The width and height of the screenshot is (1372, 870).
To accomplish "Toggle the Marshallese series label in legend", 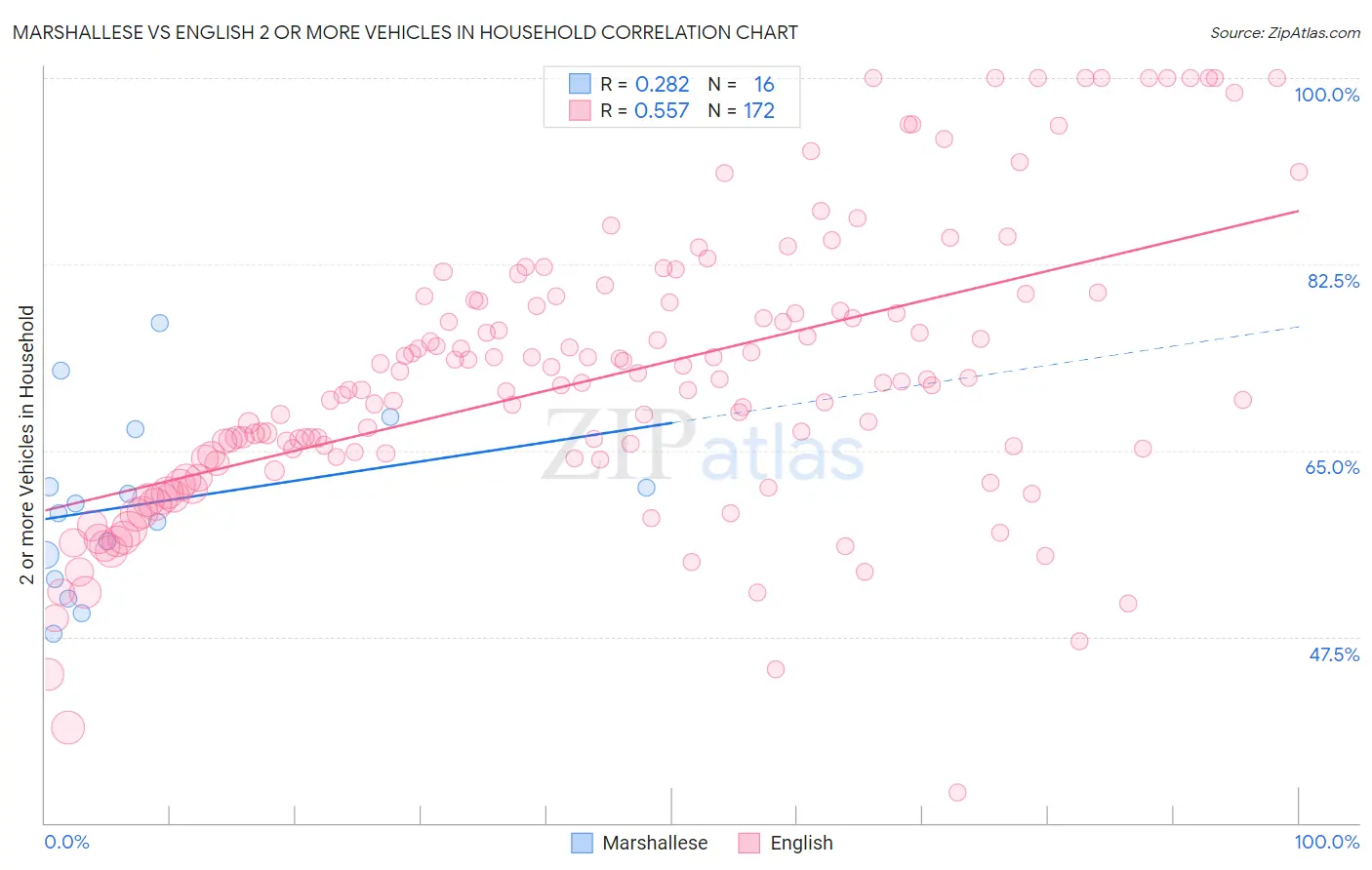I will pos(655,843).
